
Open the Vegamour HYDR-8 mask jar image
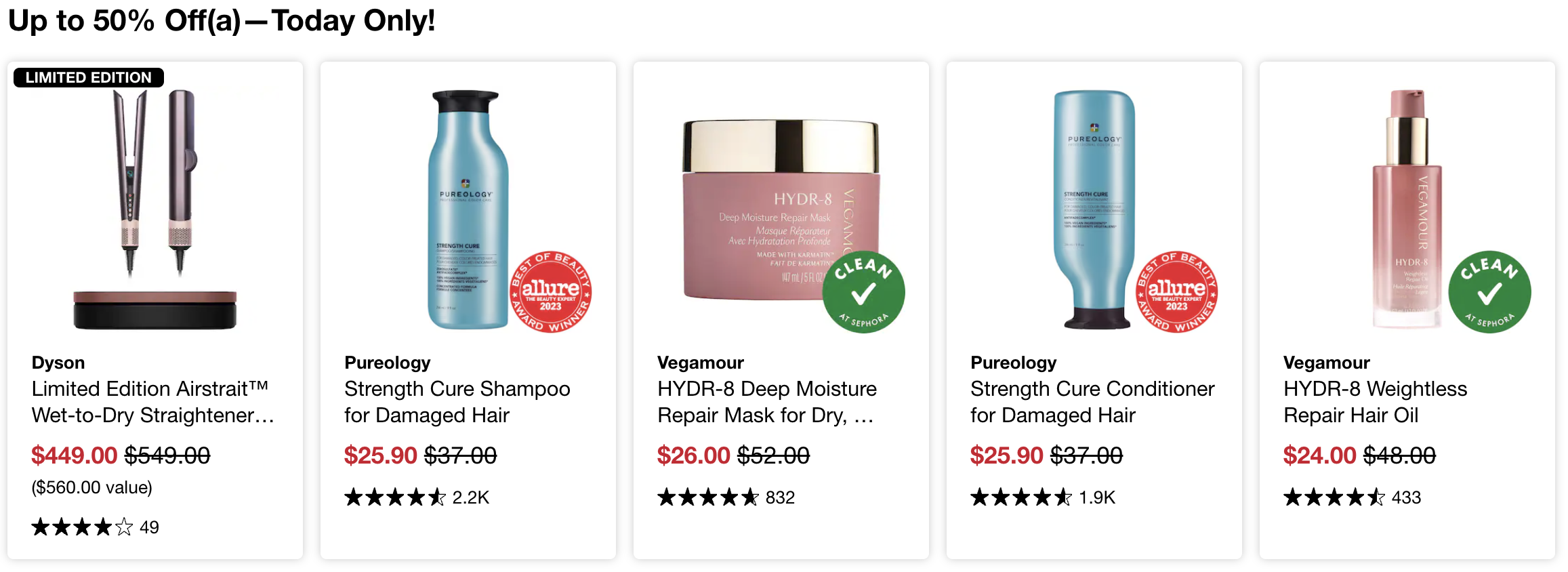click(x=781, y=209)
